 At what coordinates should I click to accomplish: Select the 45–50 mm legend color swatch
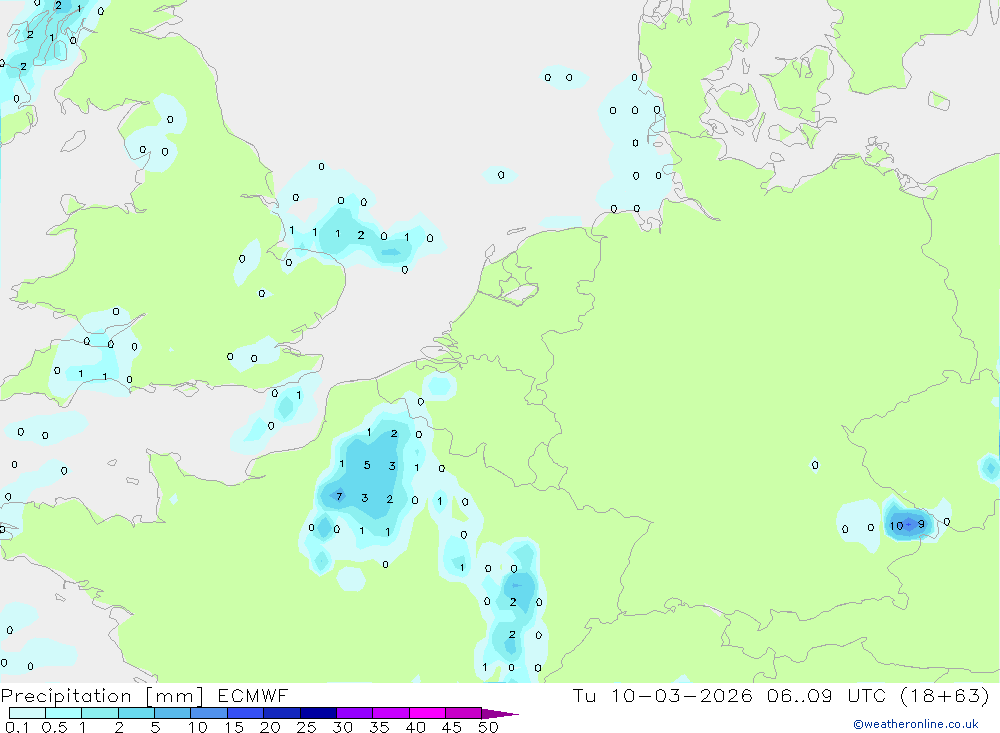coord(463,713)
